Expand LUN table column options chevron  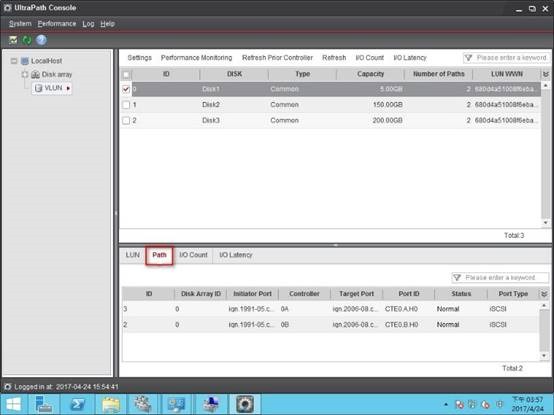546,74
